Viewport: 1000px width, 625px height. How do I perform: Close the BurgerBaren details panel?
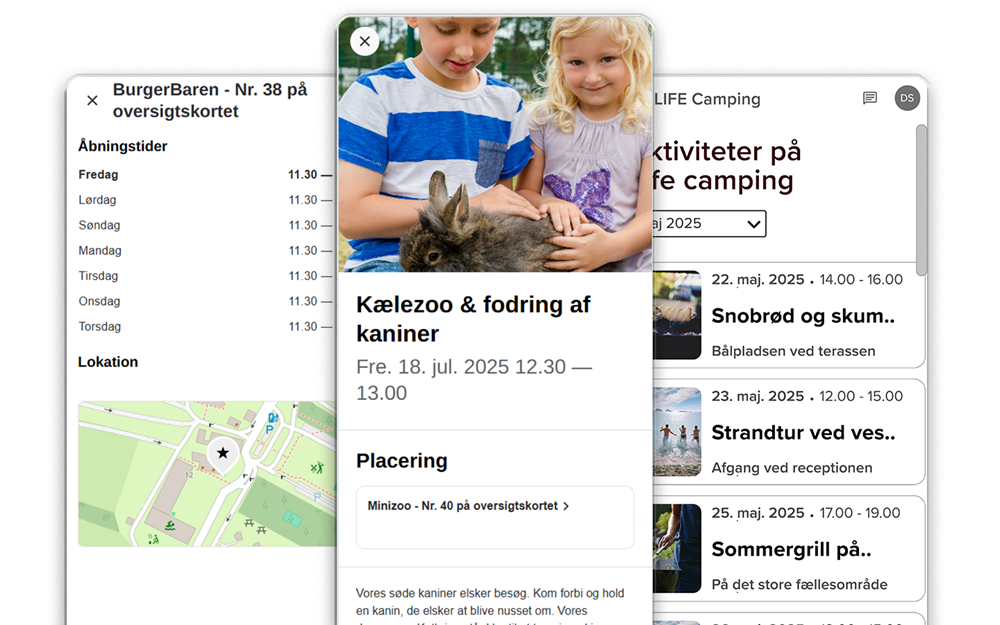click(92, 100)
